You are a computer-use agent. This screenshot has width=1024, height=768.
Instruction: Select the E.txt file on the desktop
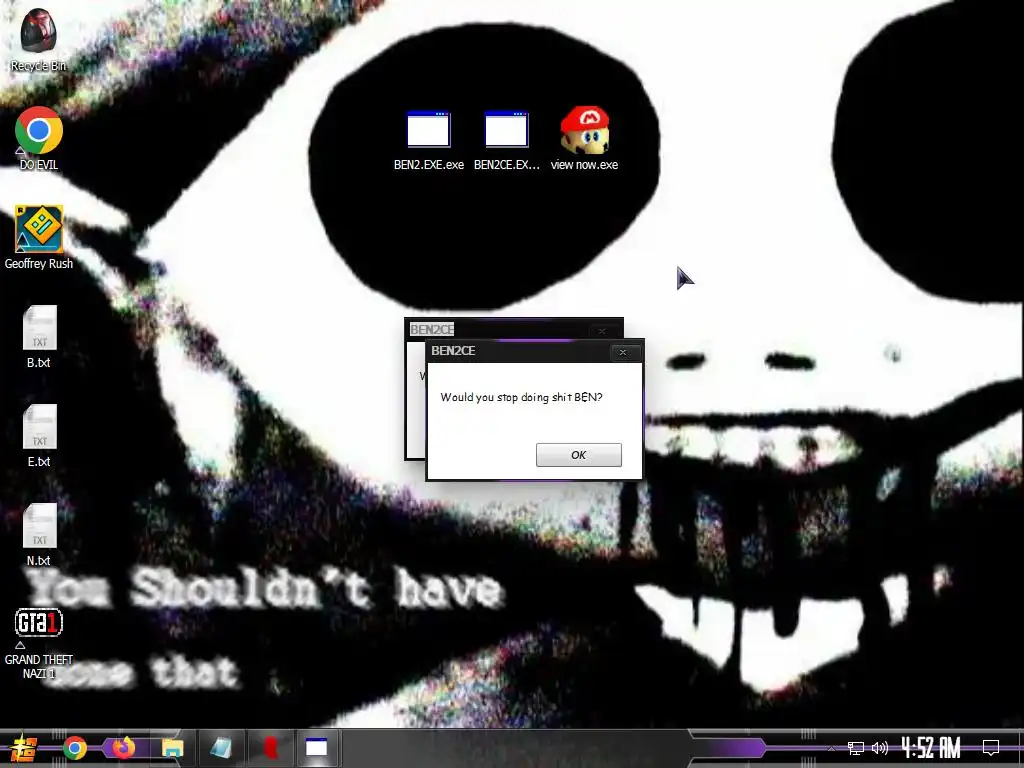pyautogui.click(x=39, y=436)
